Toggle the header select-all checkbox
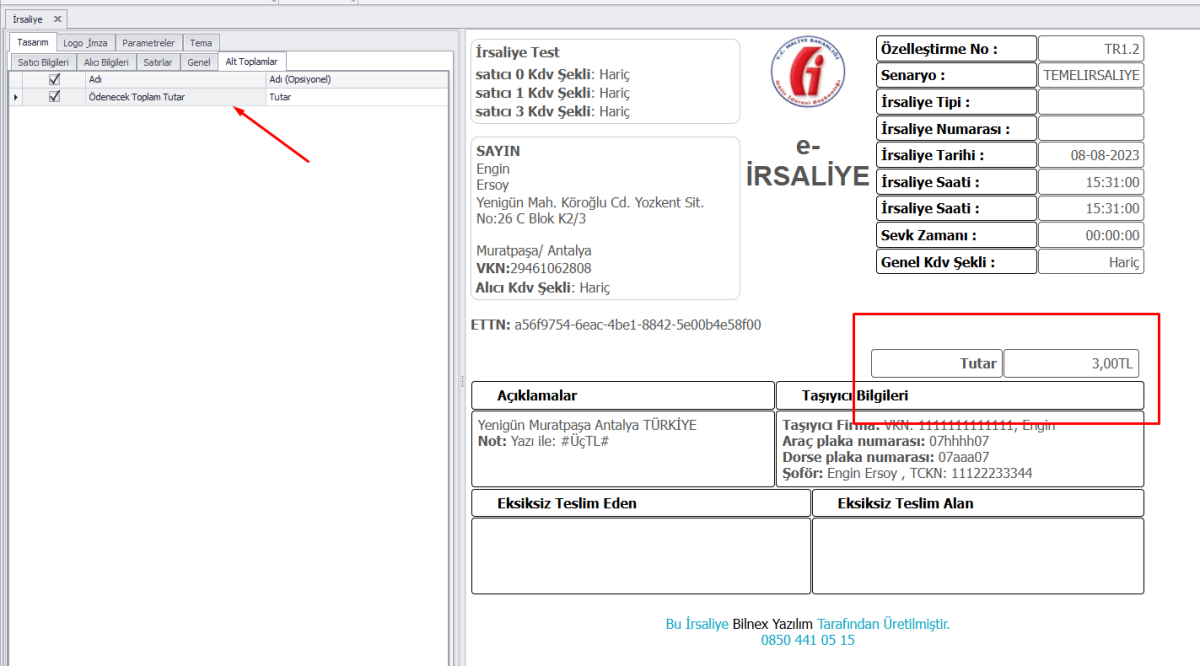Screen dimensions: 1200x666 55,79
